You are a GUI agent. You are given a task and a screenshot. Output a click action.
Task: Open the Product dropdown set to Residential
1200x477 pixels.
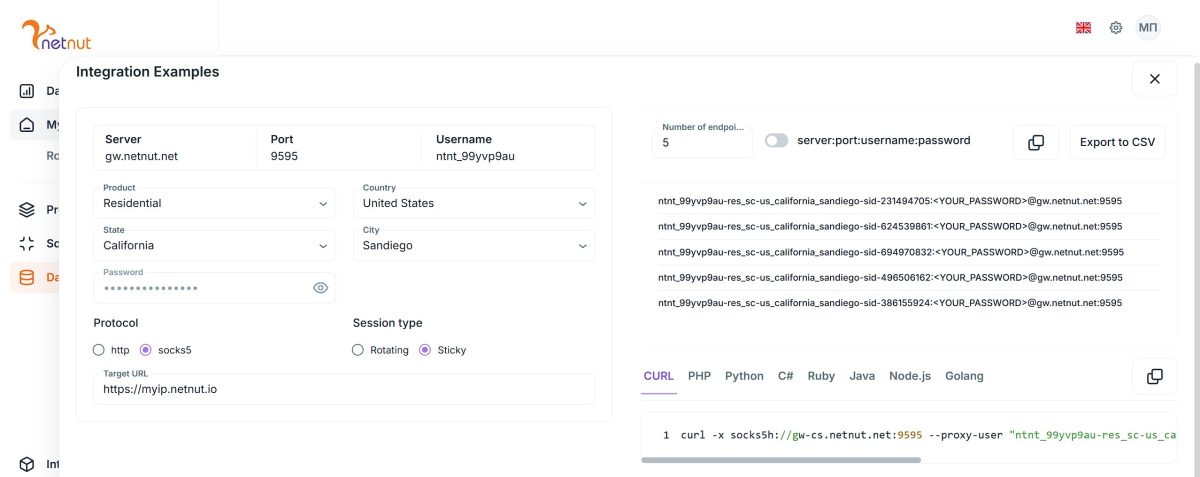(215, 203)
